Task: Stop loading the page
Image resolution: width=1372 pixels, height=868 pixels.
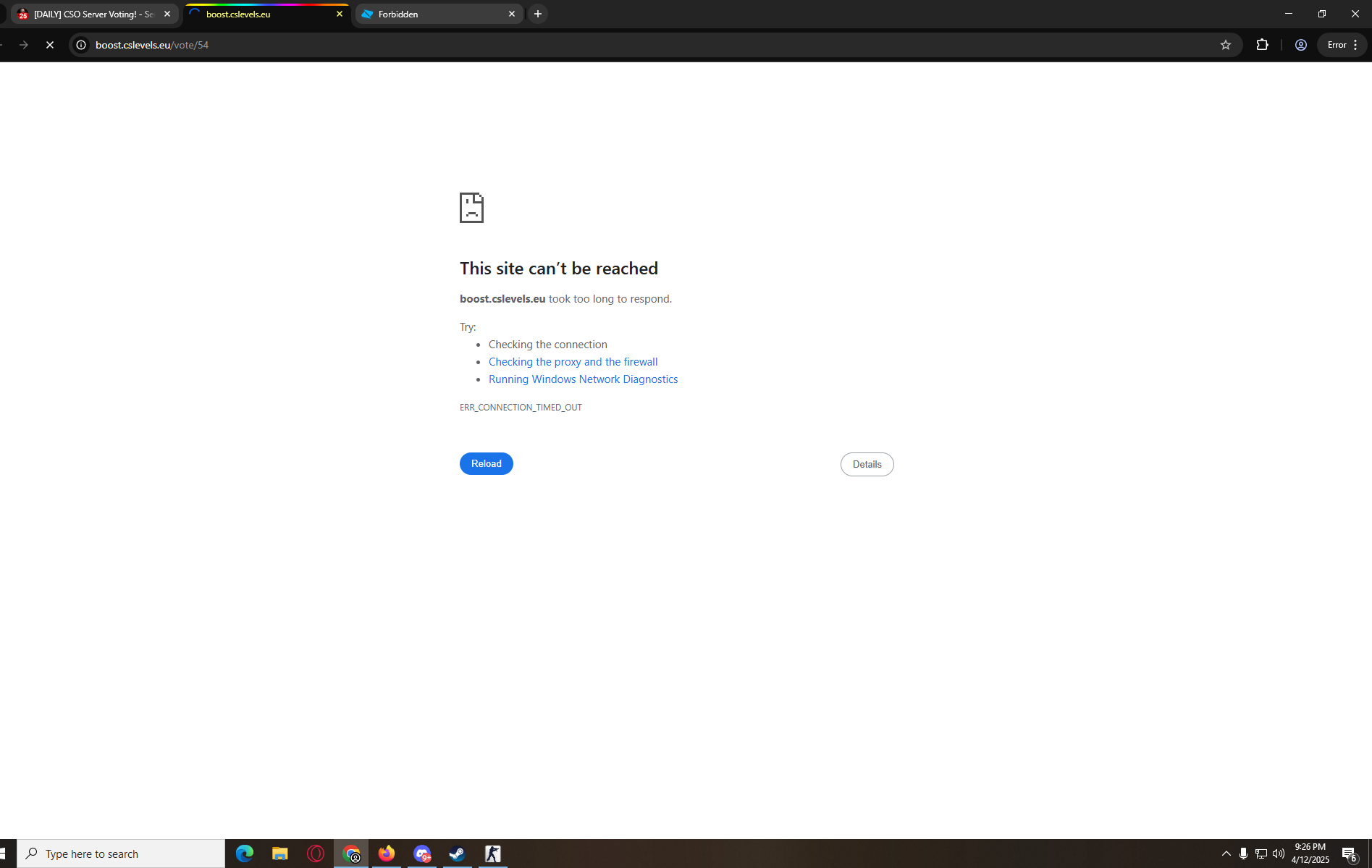Action: point(50,45)
